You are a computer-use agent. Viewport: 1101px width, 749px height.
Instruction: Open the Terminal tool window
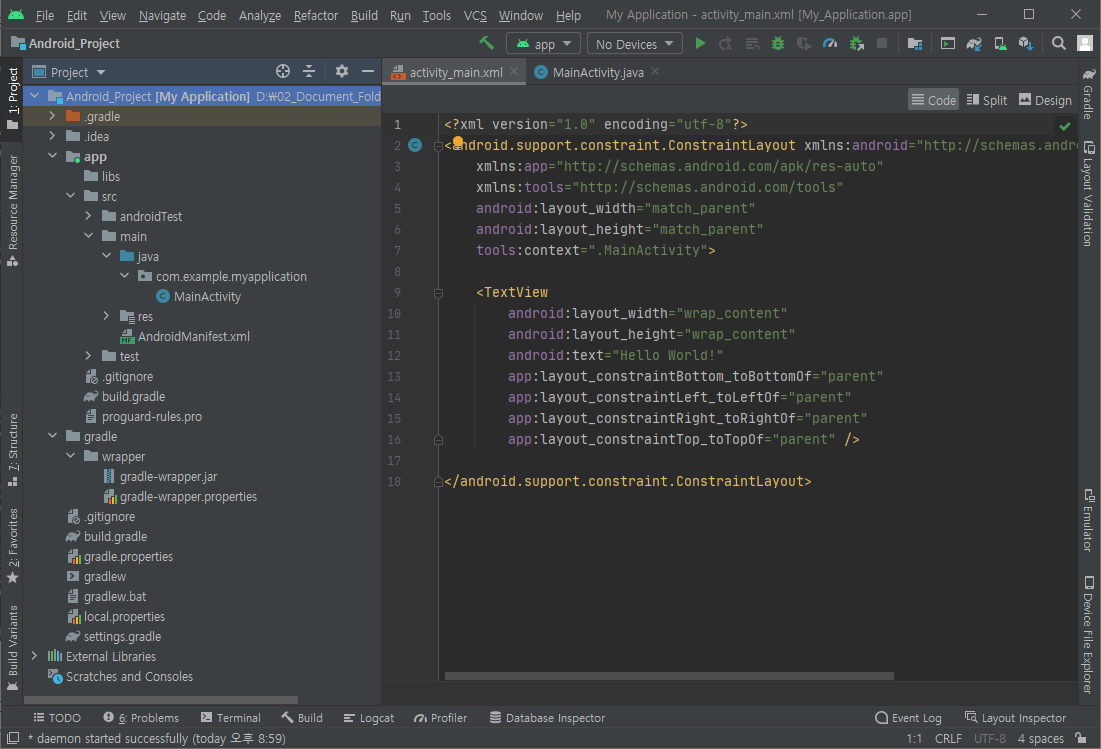click(230, 717)
